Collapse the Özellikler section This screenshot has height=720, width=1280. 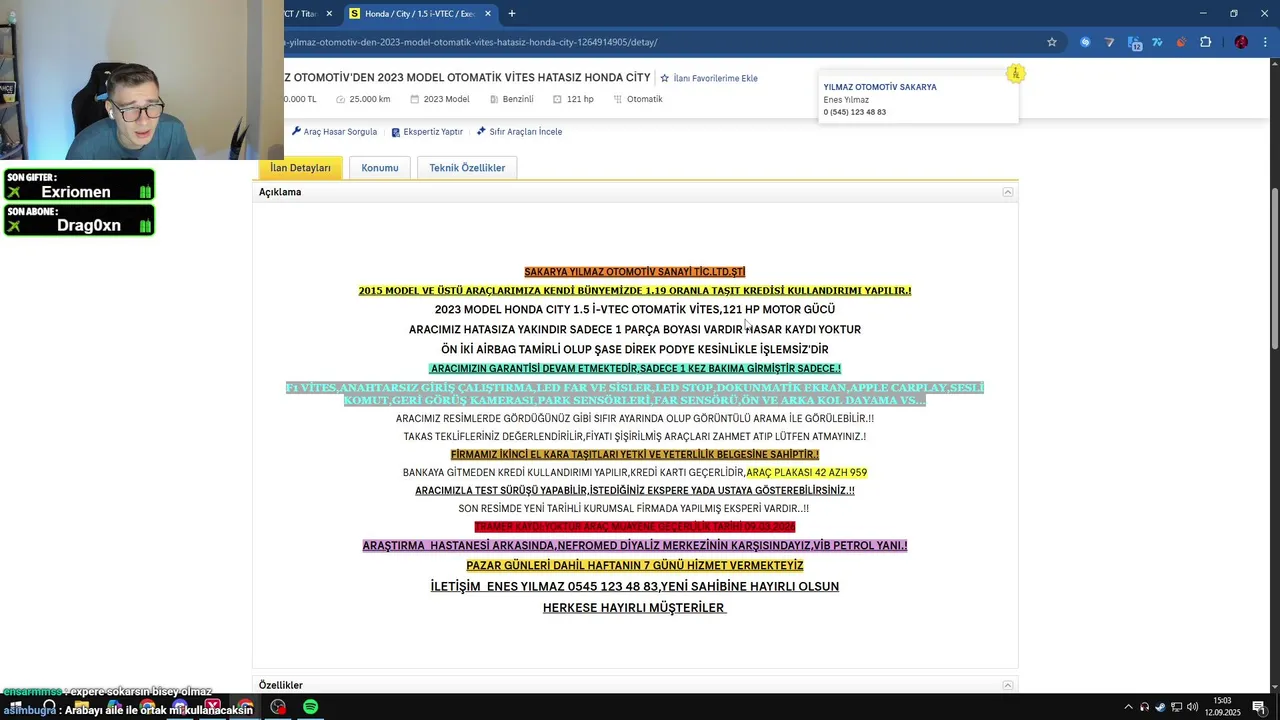click(1008, 685)
